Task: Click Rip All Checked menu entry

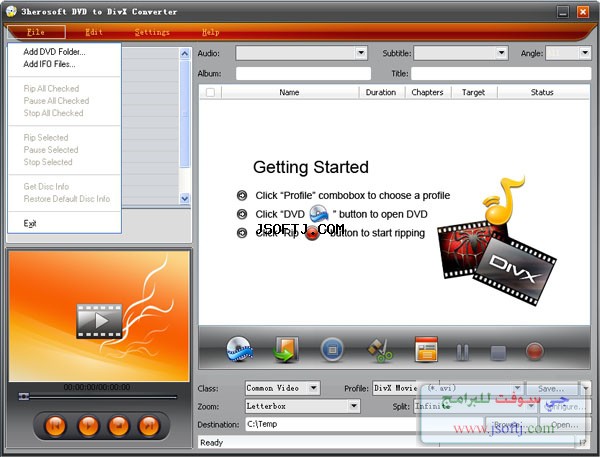Action: click(51, 88)
